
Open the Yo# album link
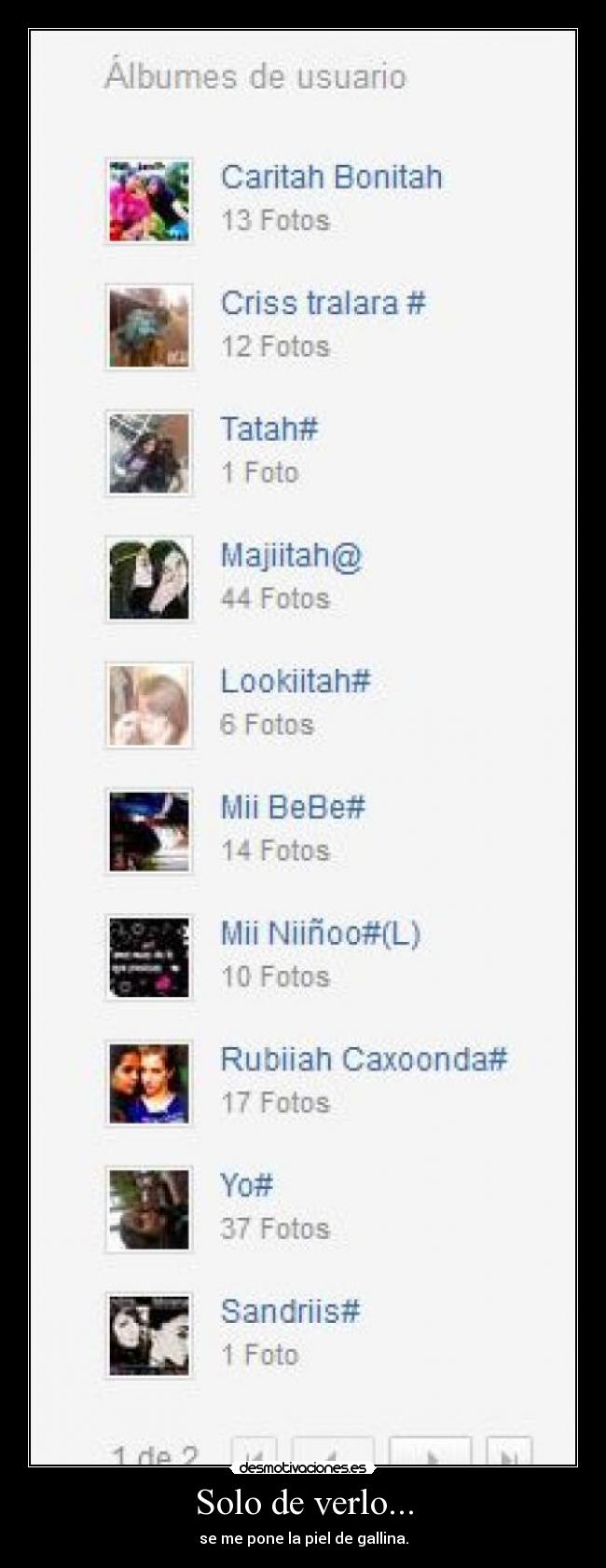[246, 1185]
